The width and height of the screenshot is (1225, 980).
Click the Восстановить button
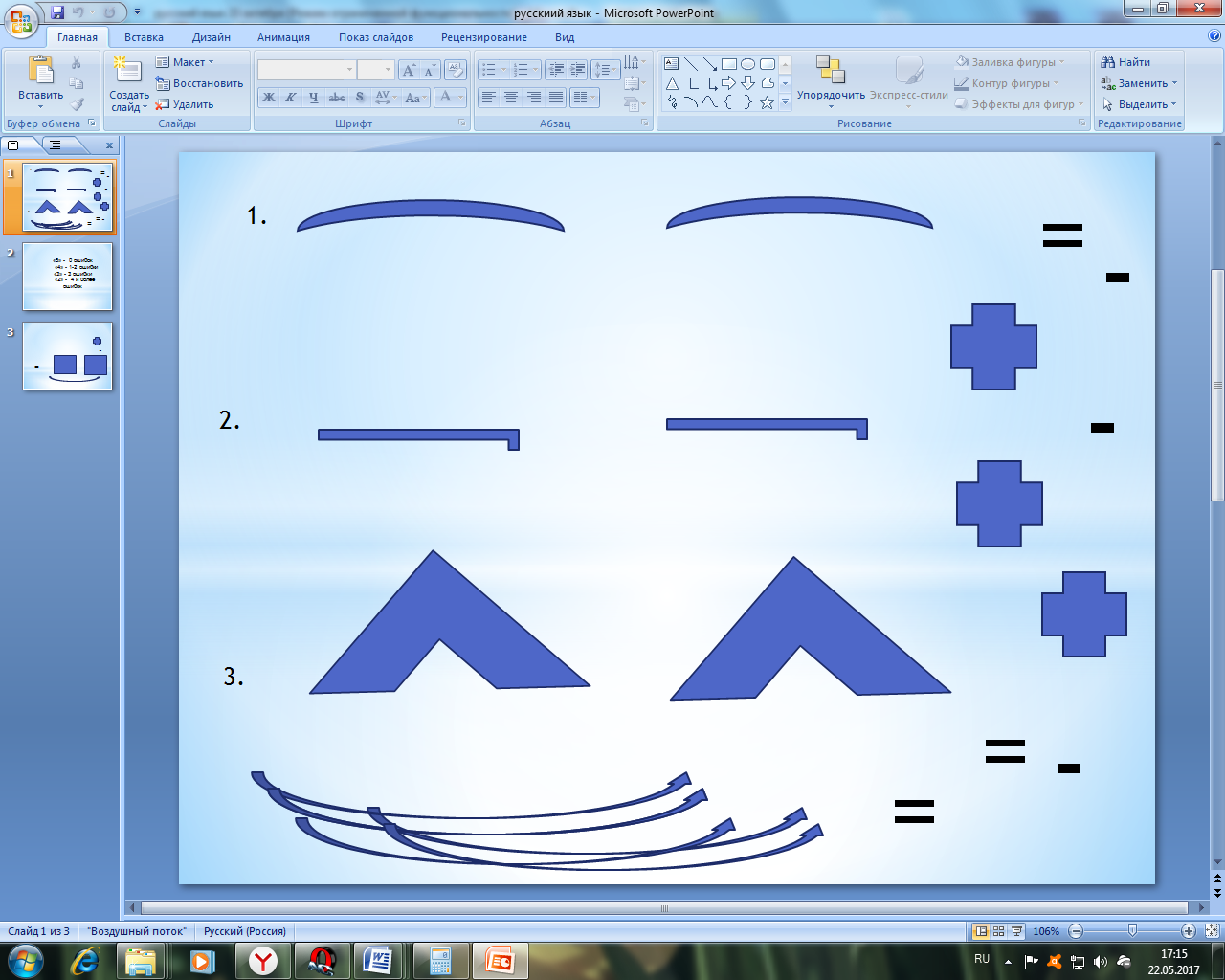coord(199,83)
